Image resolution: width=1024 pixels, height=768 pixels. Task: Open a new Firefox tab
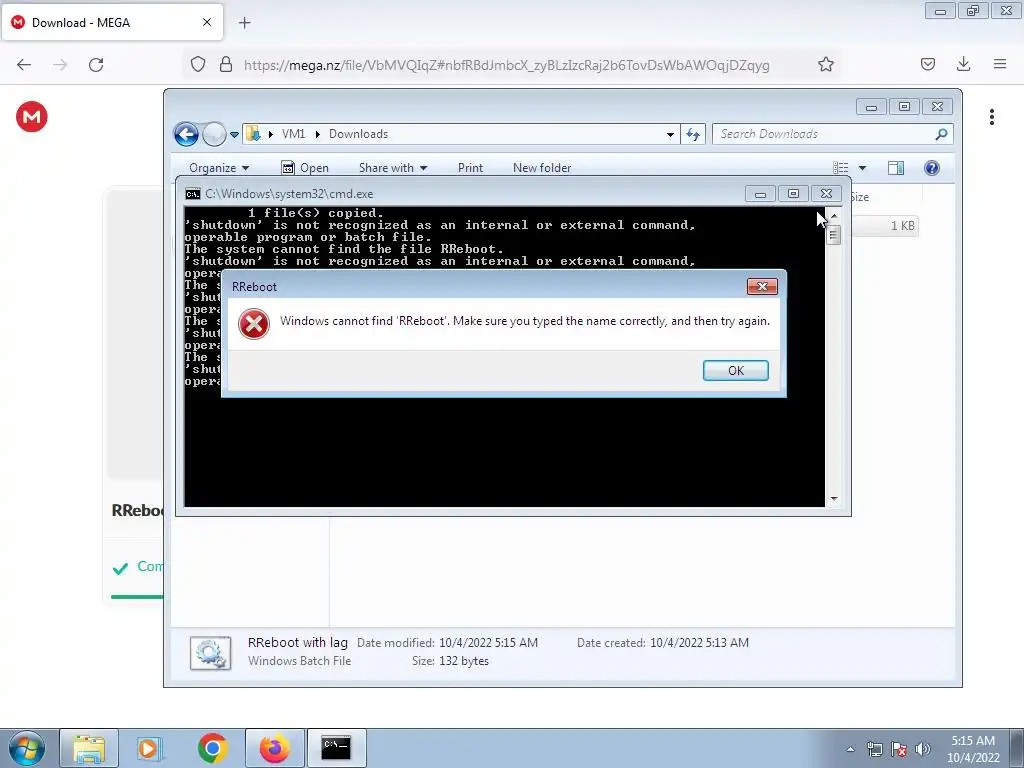point(244,23)
